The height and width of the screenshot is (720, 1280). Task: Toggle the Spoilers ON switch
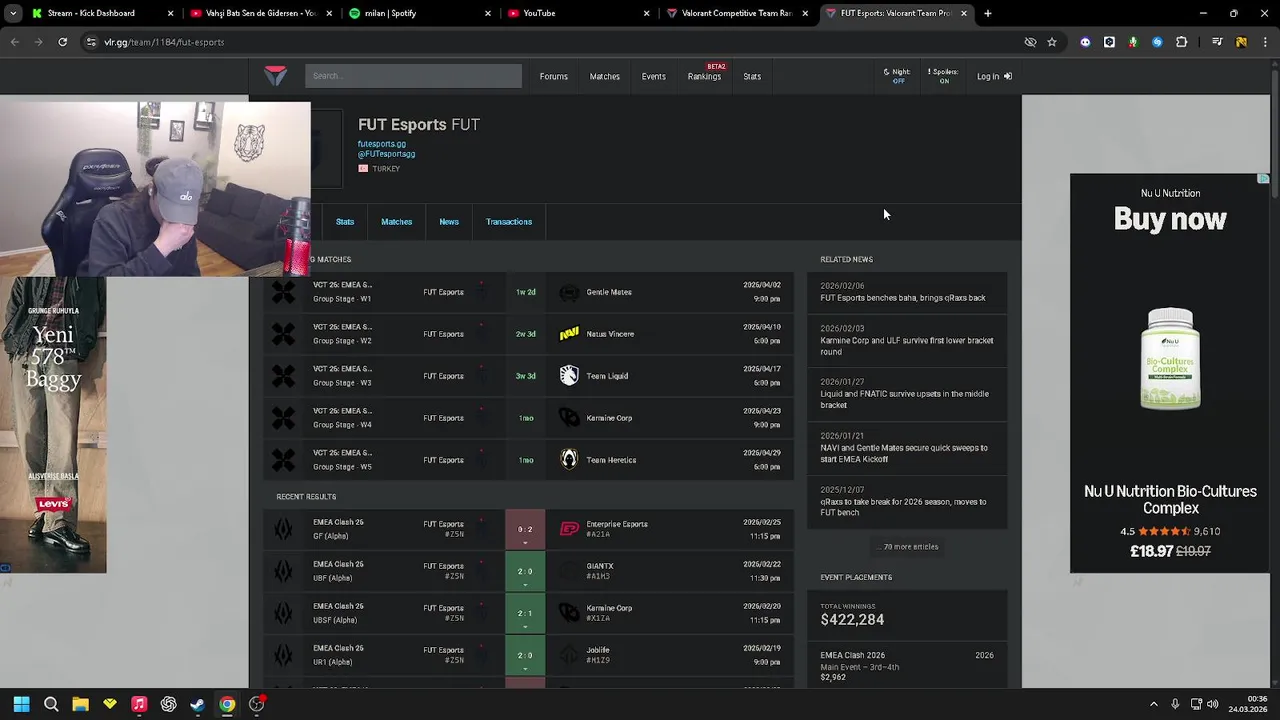click(943, 76)
